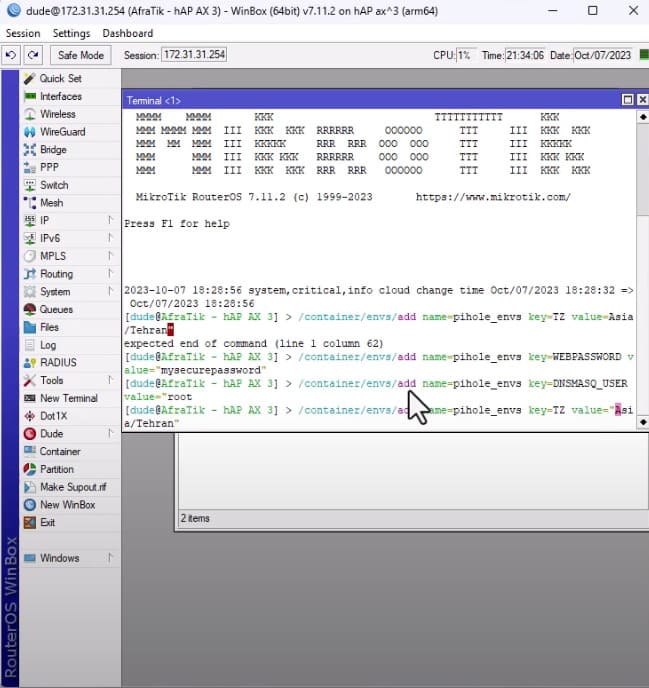Click the Undo arrow button
This screenshot has height=688, width=649.
tap(11, 55)
